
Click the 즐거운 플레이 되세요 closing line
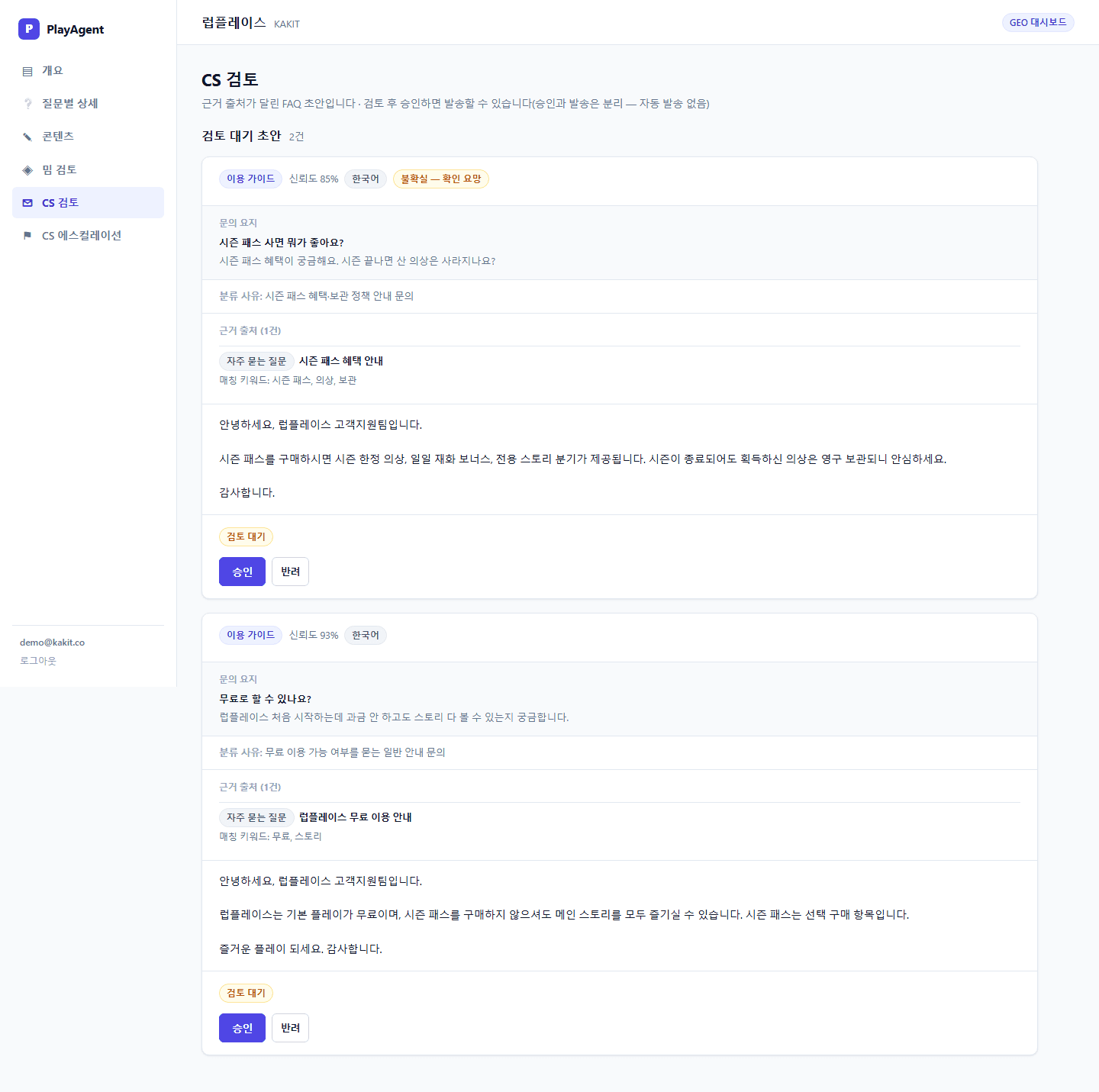tap(301, 949)
